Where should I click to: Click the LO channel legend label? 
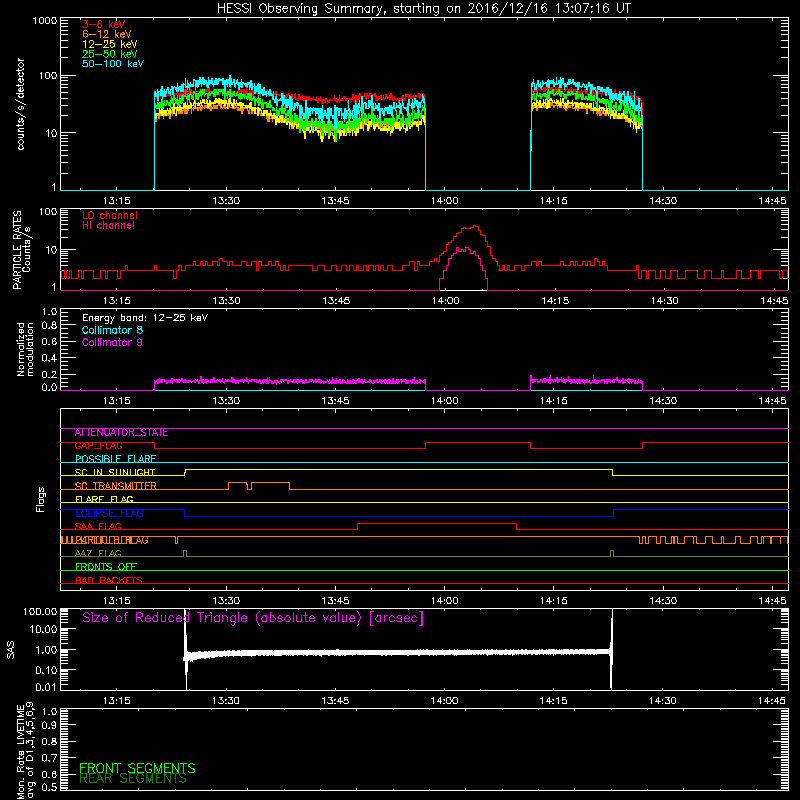(x=110, y=215)
